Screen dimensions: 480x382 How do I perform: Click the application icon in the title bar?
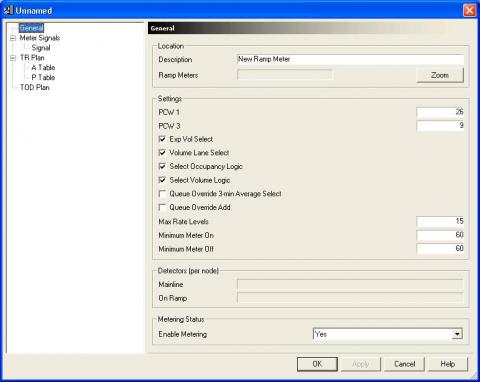coord(8,10)
